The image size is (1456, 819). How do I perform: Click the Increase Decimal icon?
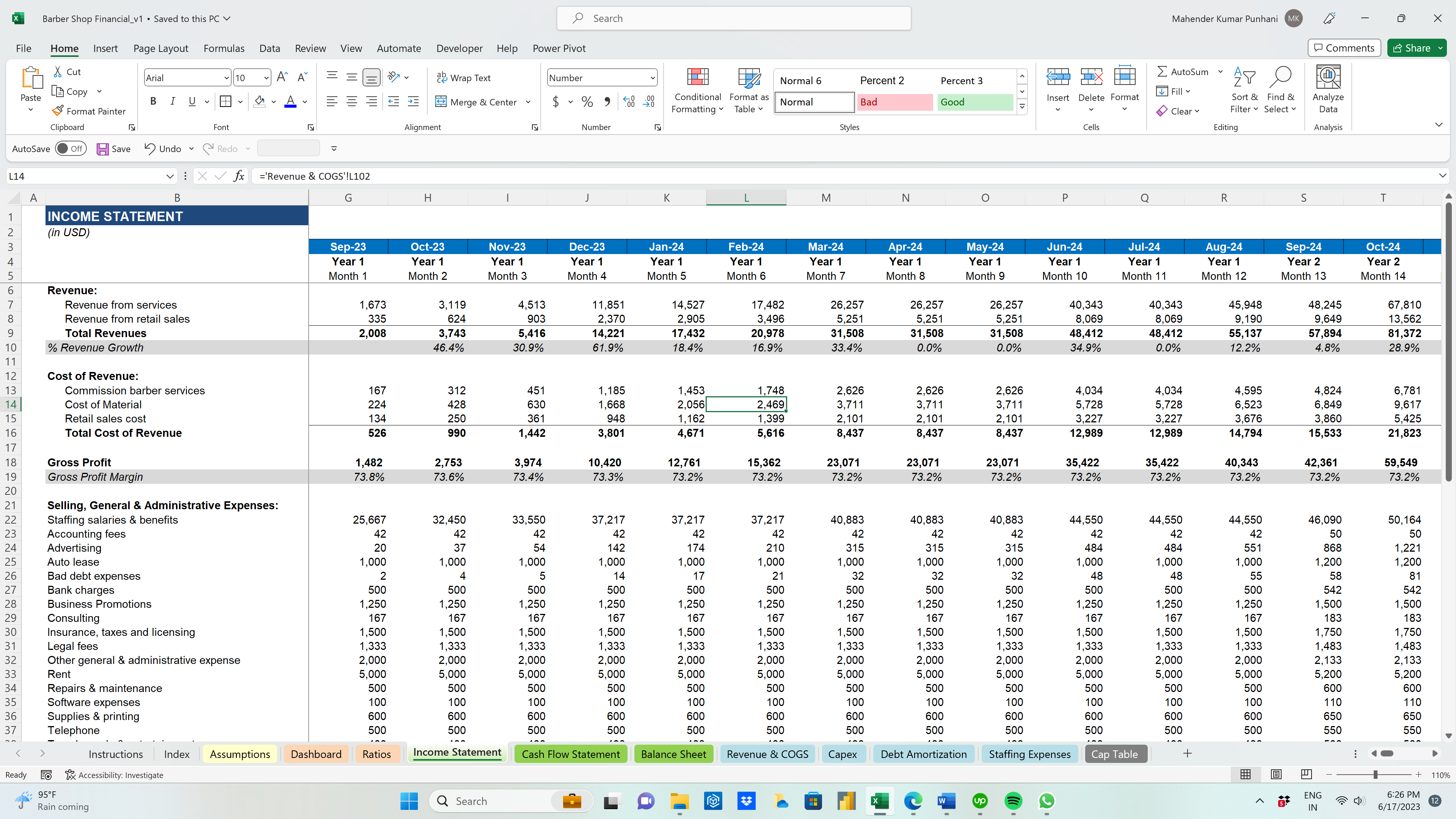pos(628,102)
